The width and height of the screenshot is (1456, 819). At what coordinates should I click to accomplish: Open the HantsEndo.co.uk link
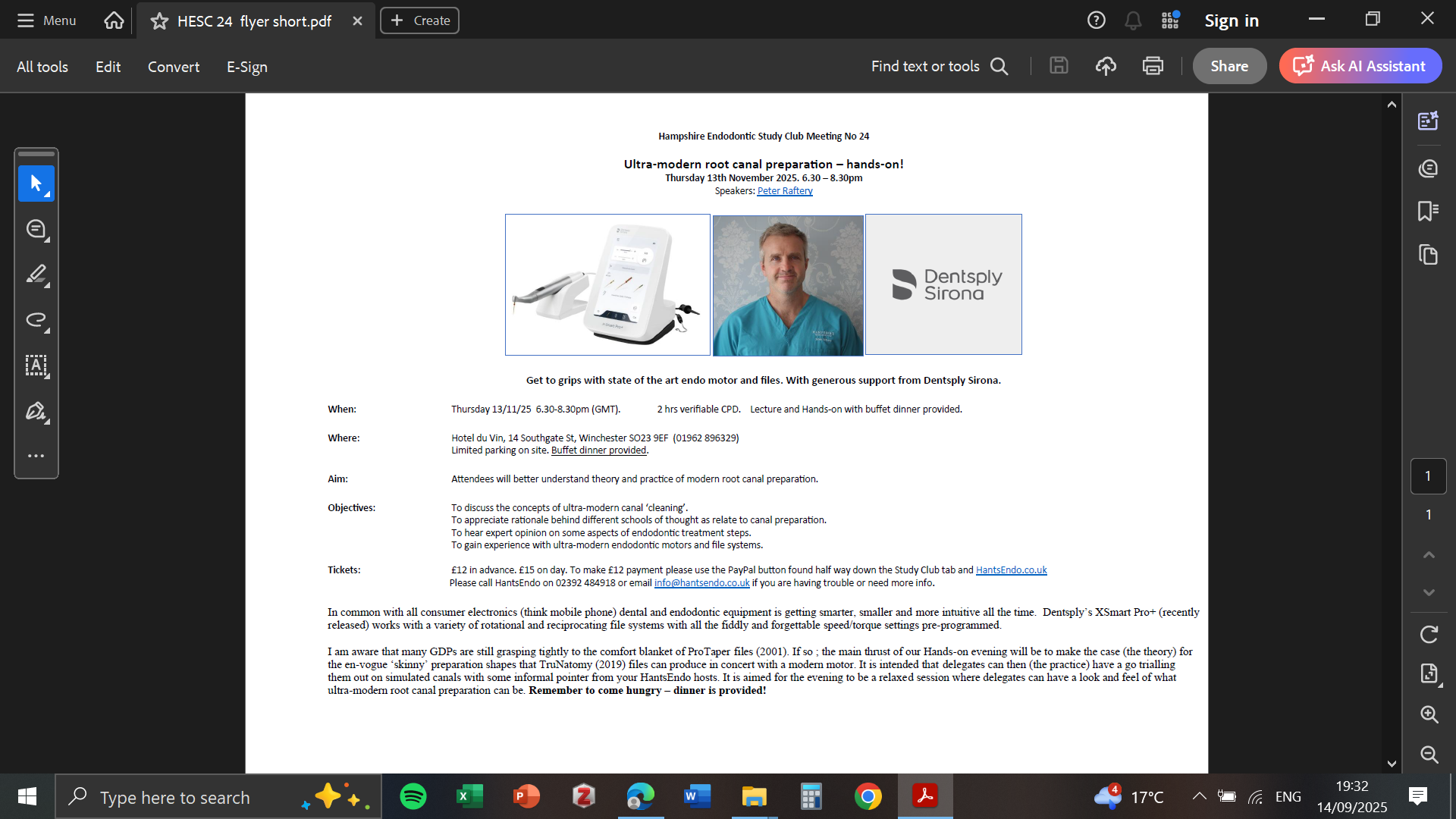(x=1011, y=570)
